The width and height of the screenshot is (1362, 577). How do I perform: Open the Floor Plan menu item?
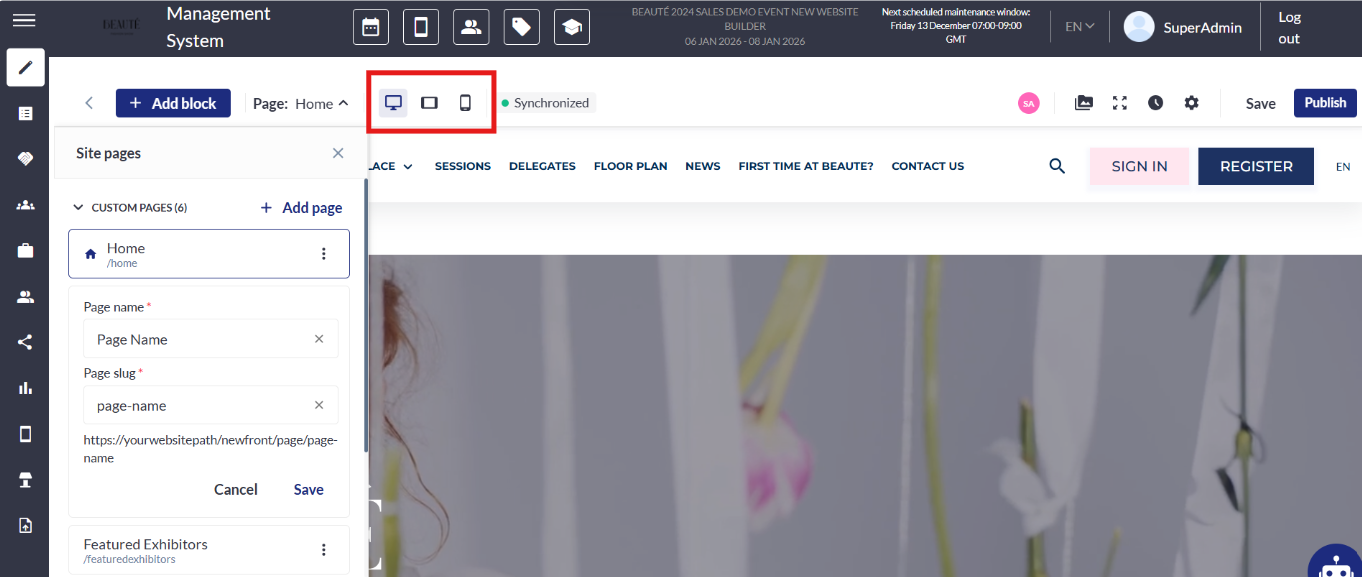(x=630, y=166)
